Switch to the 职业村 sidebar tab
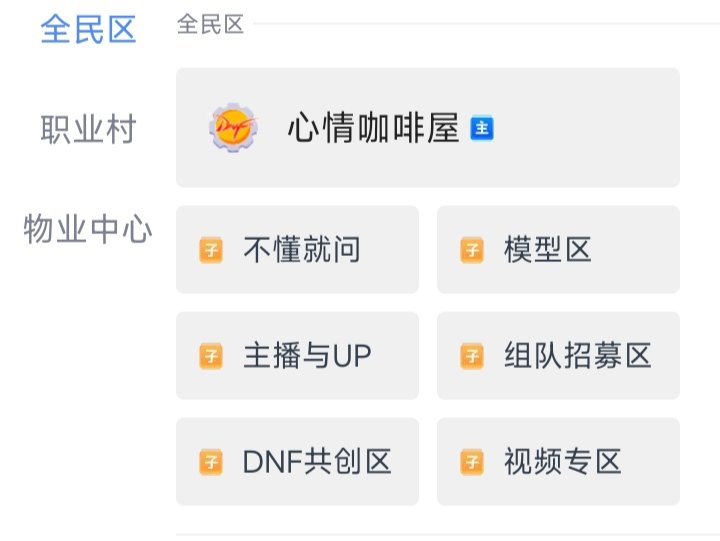The width and height of the screenshot is (720, 541). tap(88, 130)
